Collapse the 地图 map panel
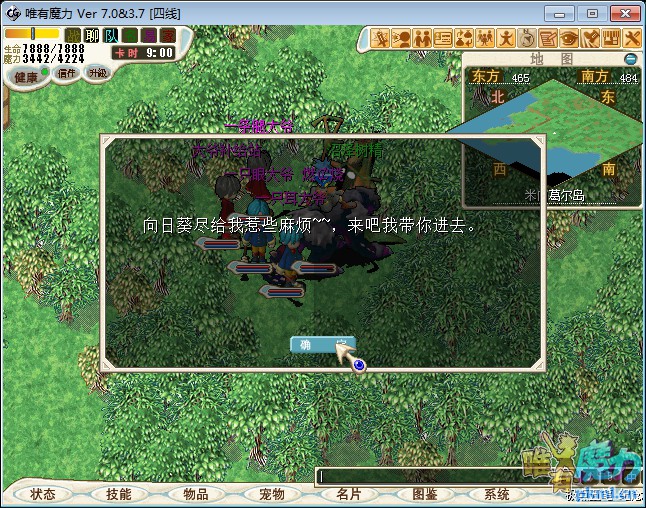This screenshot has height=508, width=646. pyautogui.click(x=630, y=59)
